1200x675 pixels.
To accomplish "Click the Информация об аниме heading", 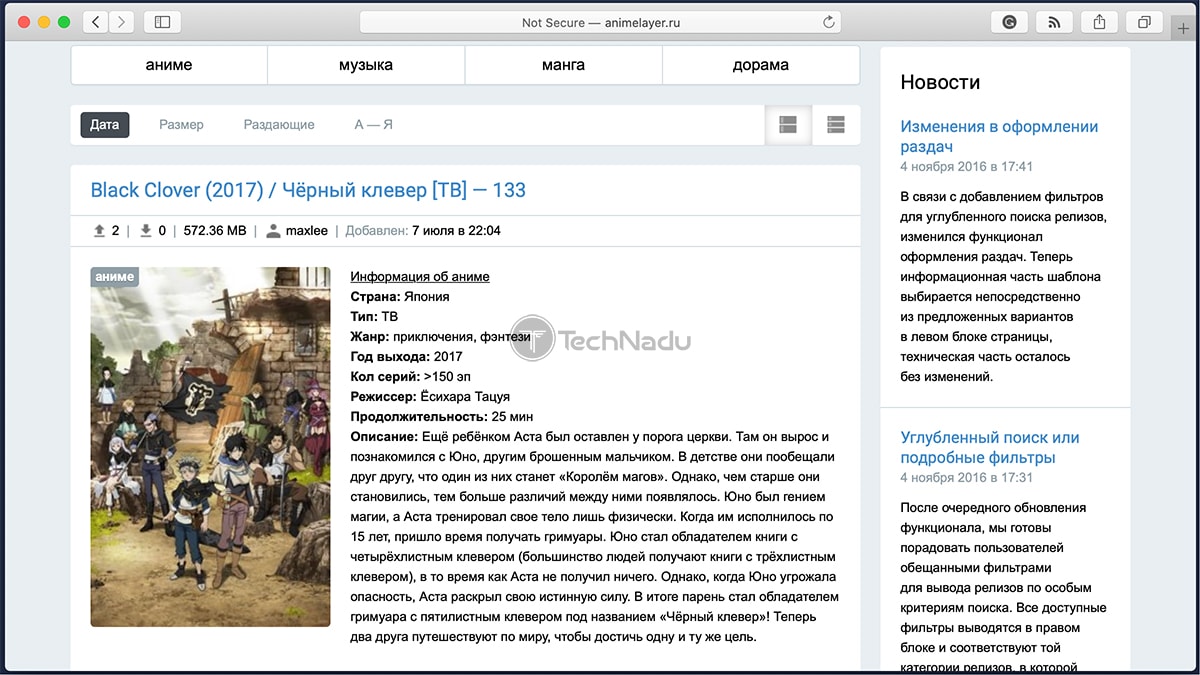I will [420, 277].
